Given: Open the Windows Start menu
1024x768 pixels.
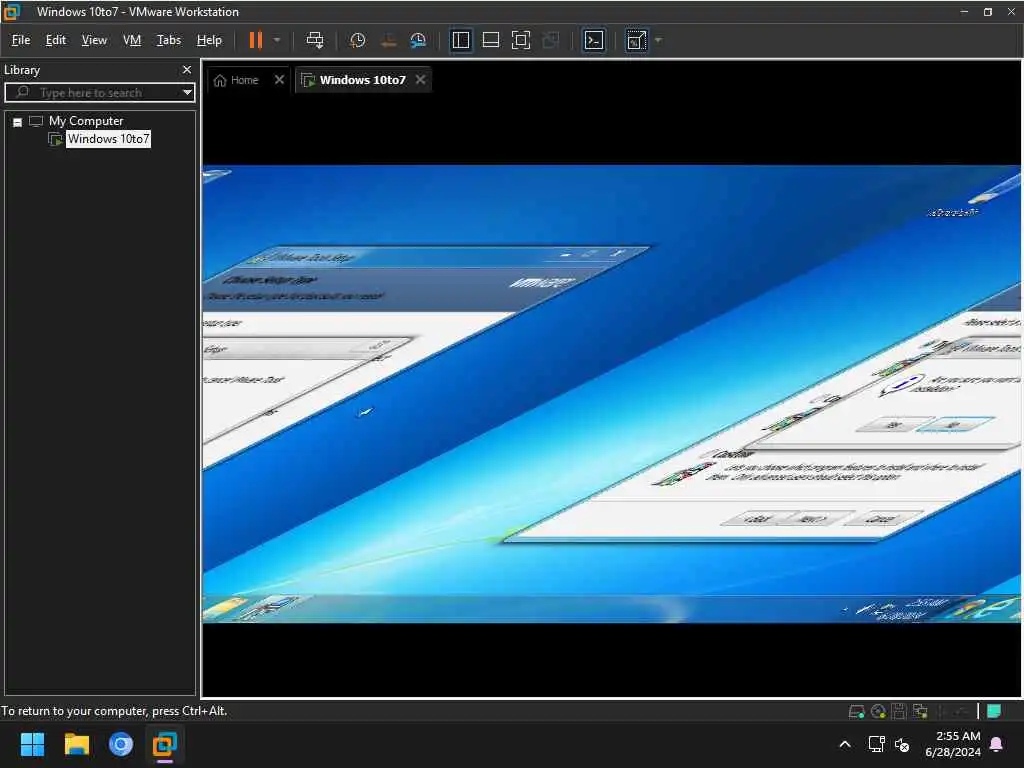Looking at the screenshot, I should click(x=32, y=744).
